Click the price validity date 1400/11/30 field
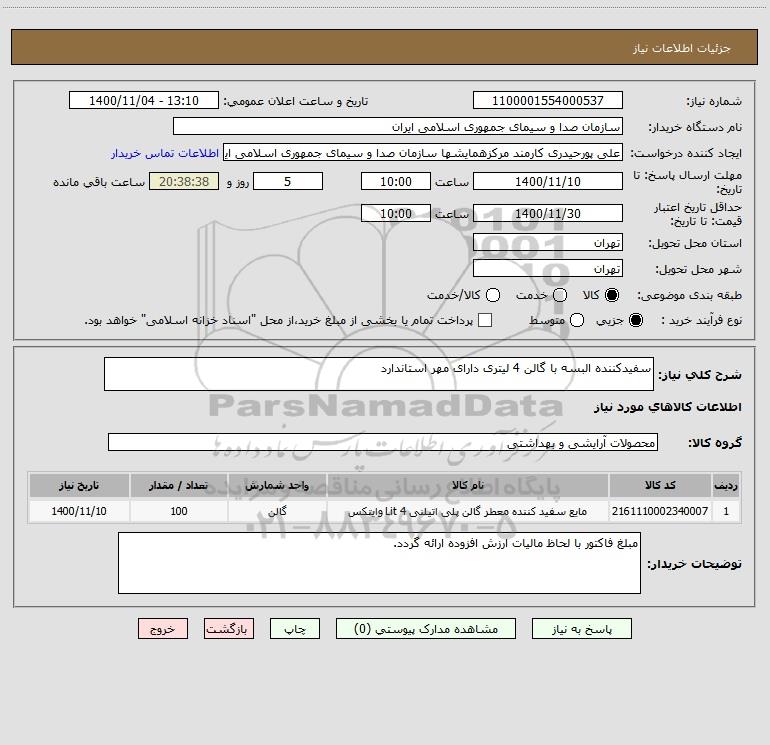 [548, 213]
